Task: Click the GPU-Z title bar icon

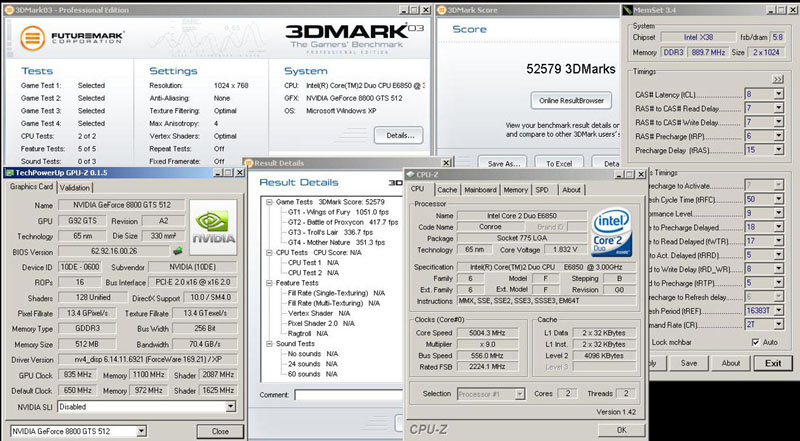Action: [x=9, y=173]
